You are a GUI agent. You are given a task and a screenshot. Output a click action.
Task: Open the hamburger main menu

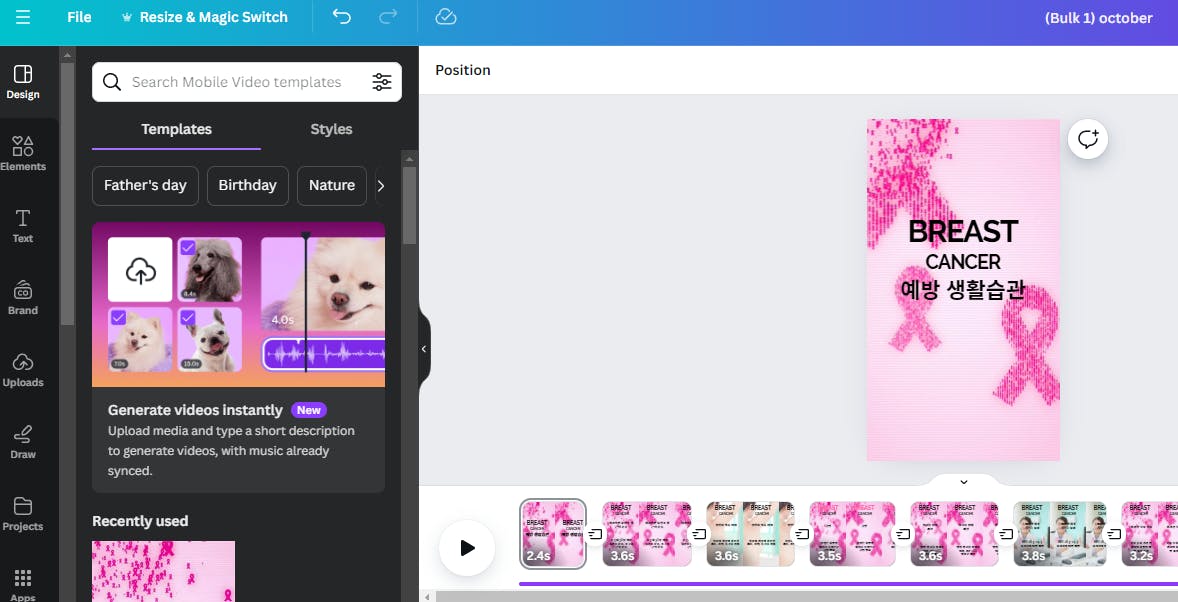[x=23, y=17]
